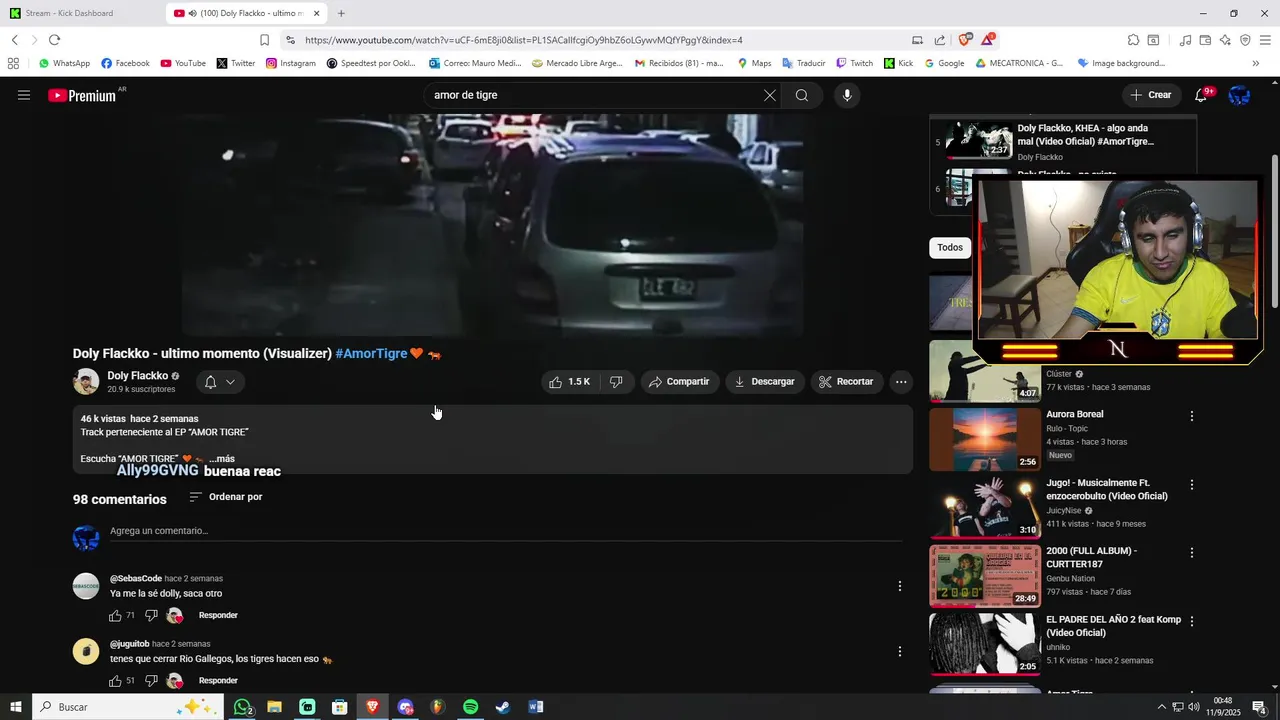Open YouTube notifications bell in header
The width and height of the screenshot is (1280, 720).
point(1201,95)
